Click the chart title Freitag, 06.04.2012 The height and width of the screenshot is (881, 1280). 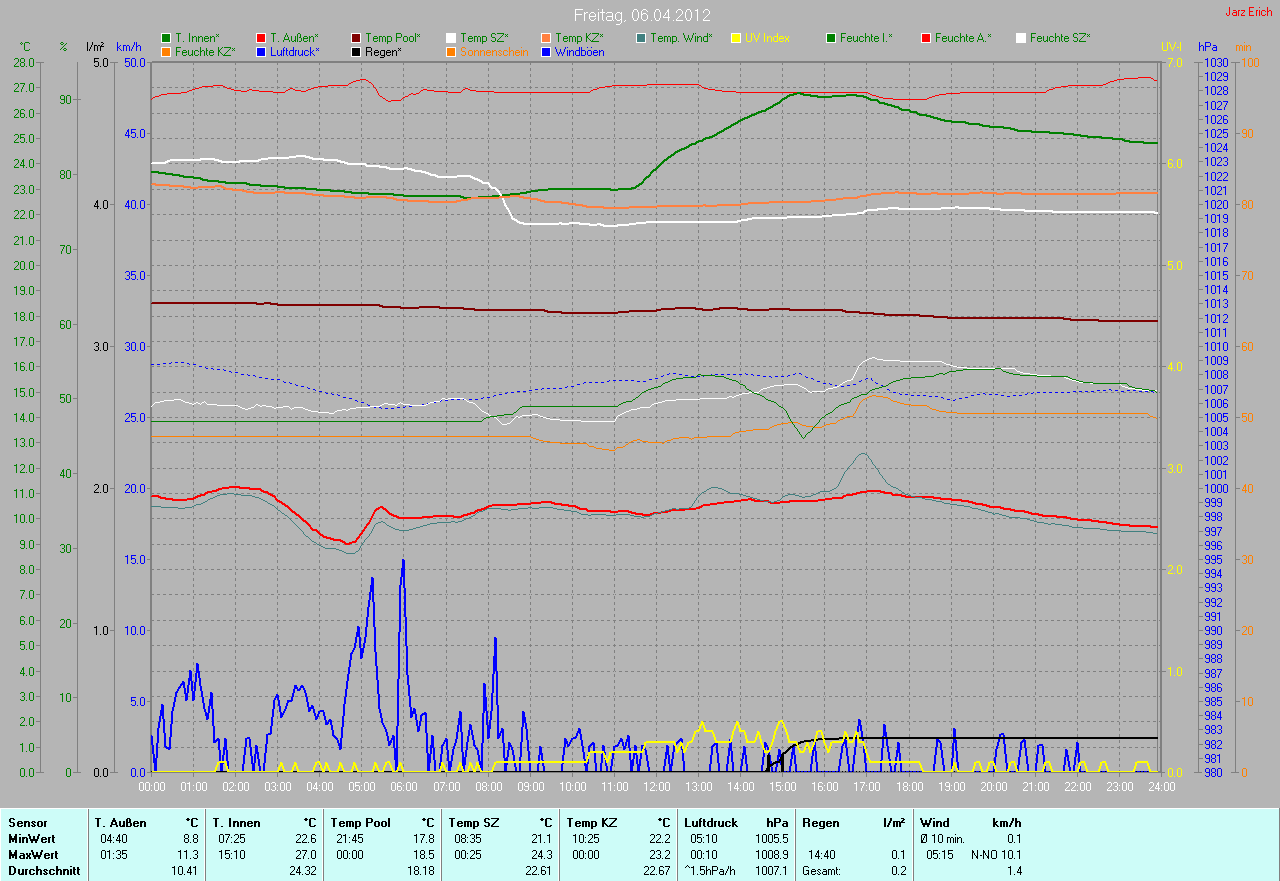(640, 15)
